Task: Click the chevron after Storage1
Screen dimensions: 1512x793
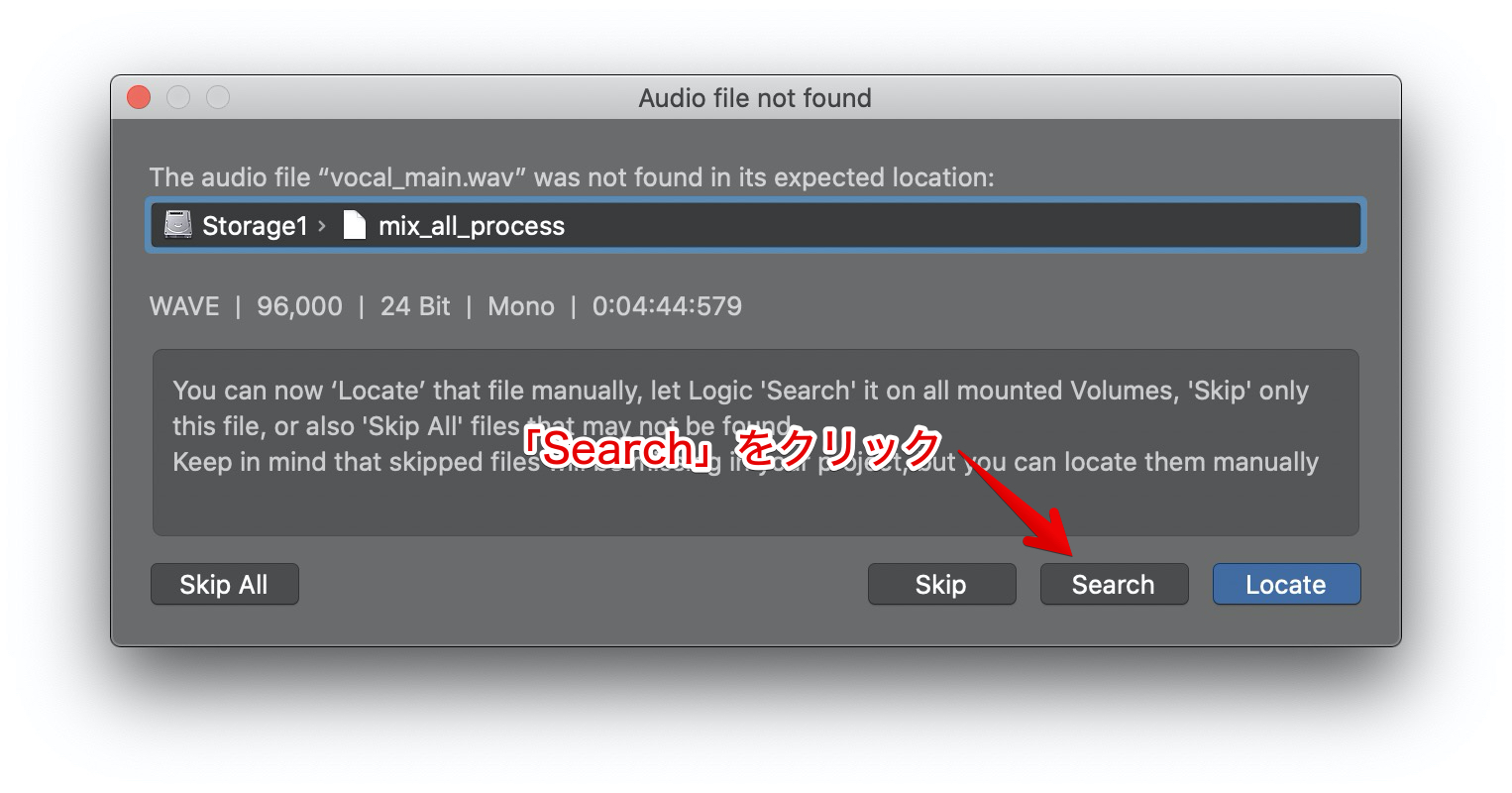Action: click(x=322, y=226)
